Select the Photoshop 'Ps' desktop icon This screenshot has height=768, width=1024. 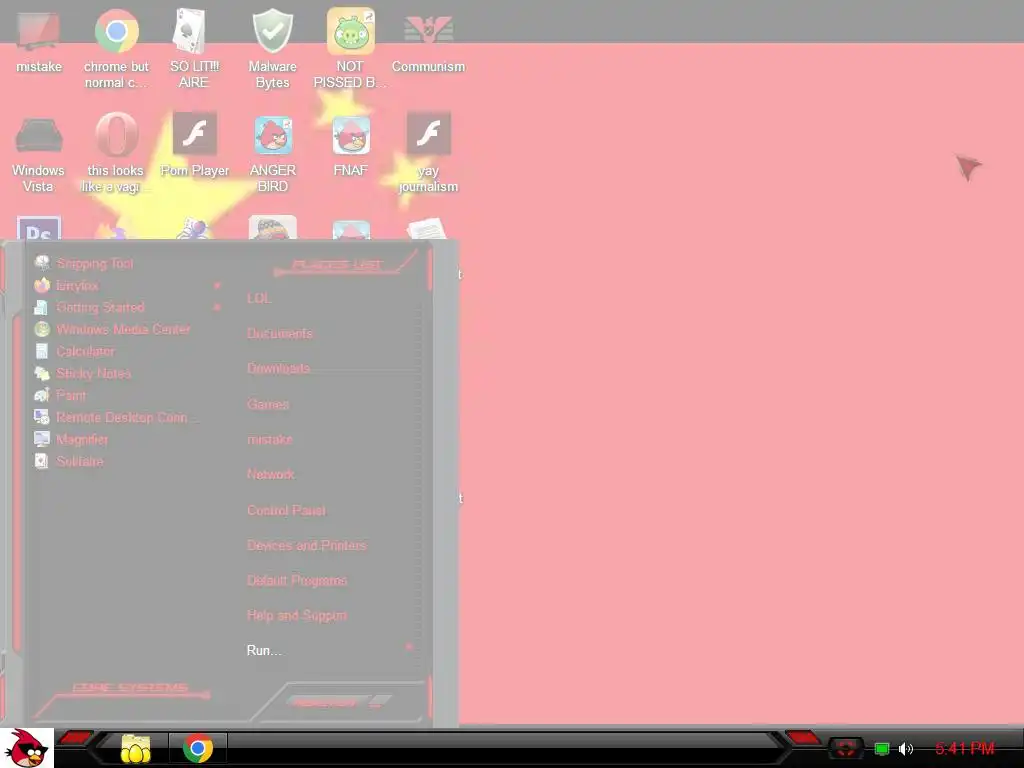click(x=39, y=227)
